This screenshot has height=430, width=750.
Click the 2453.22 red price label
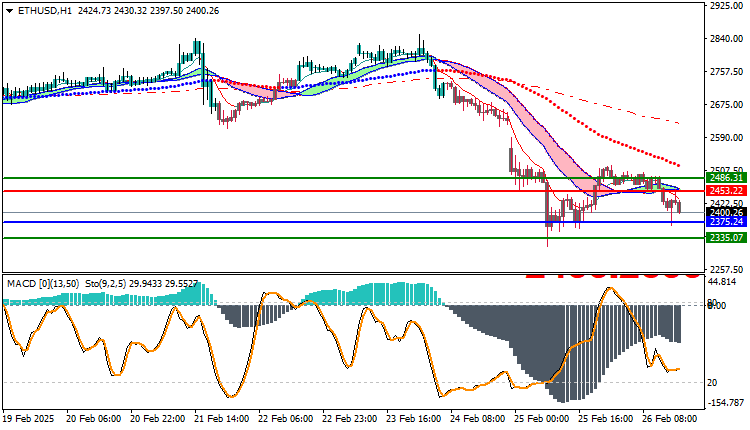726,191
